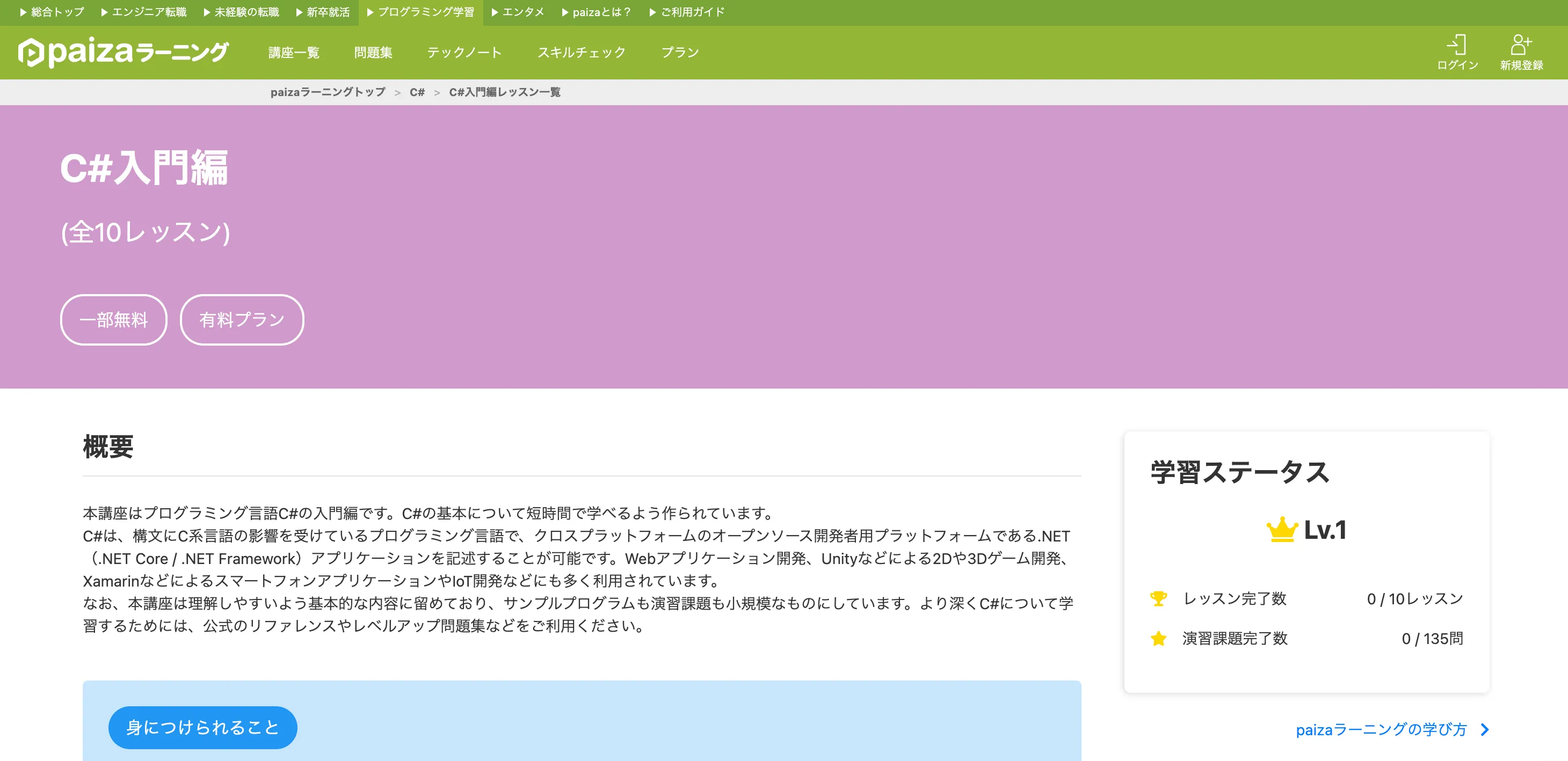Screen dimensions: 1568x761
Task: Click paragraph line starting Xamarinなどによる
Action: point(402,581)
